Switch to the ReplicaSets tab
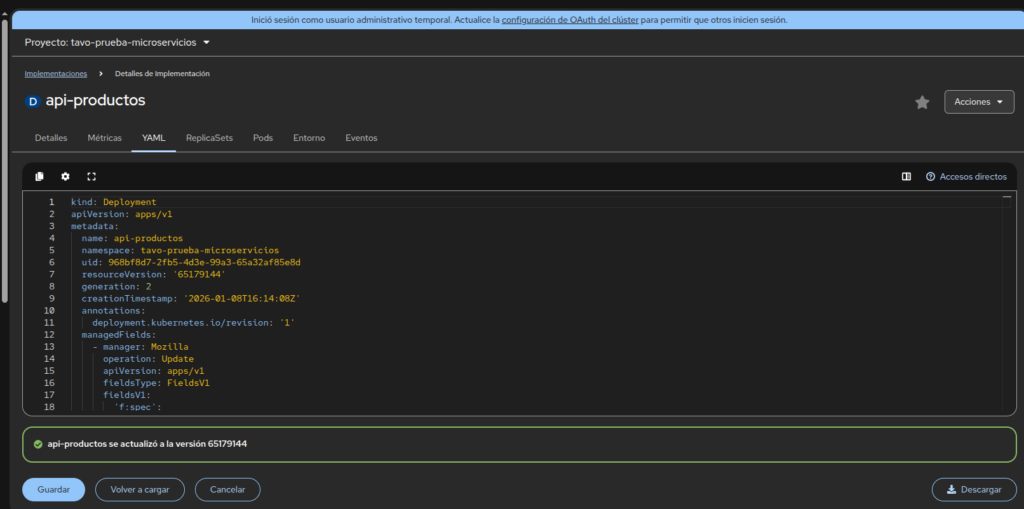Screen dimensions: 1024x509 [209, 138]
